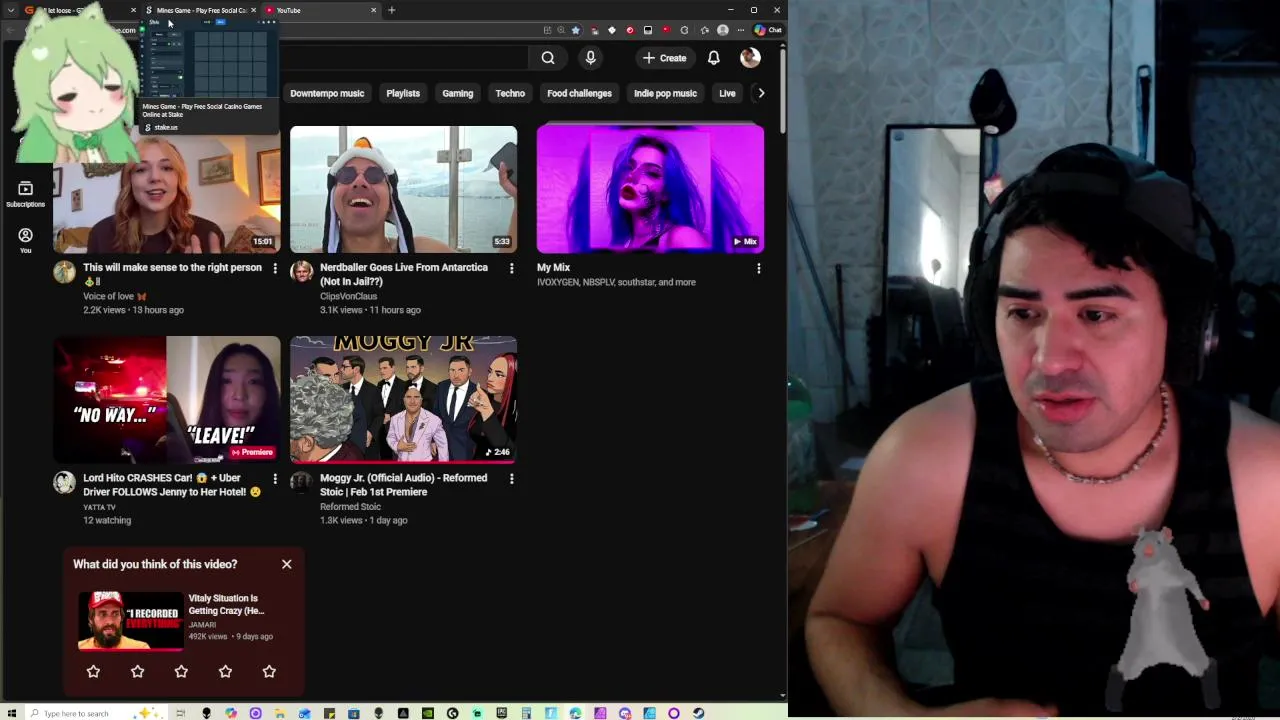Open the My Mix purple thumbnail
This screenshot has width=1280, height=720.
(650, 189)
